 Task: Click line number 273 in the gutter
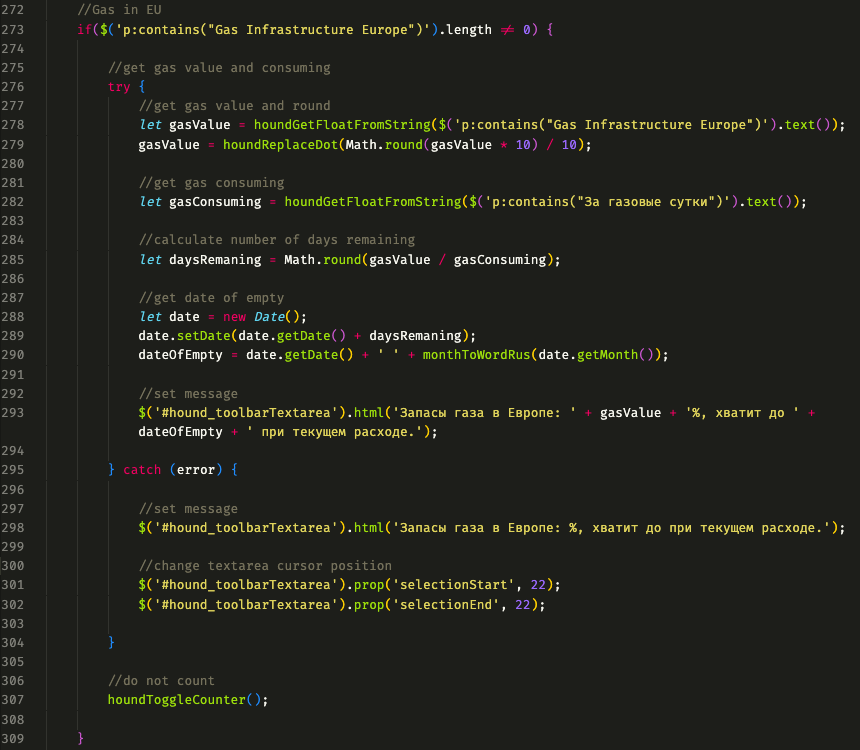point(13,30)
